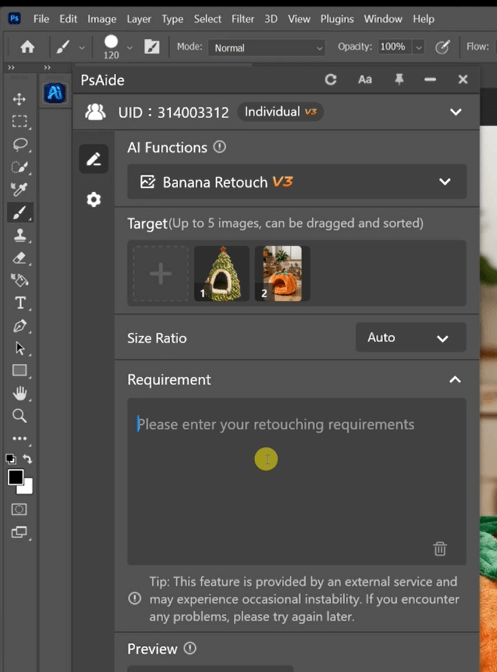The image size is (497, 672).
Task: Open the View menu
Action: click(x=299, y=19)
